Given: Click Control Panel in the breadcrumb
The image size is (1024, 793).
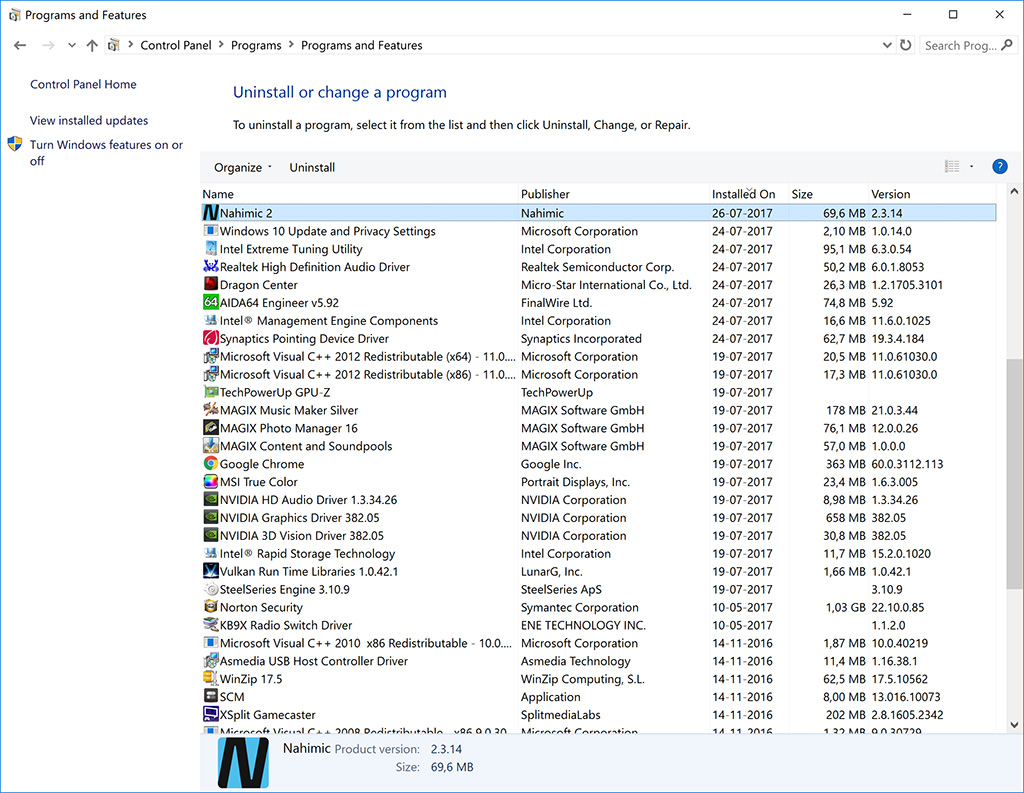Looking at the screenshot, I should point(174,45).
